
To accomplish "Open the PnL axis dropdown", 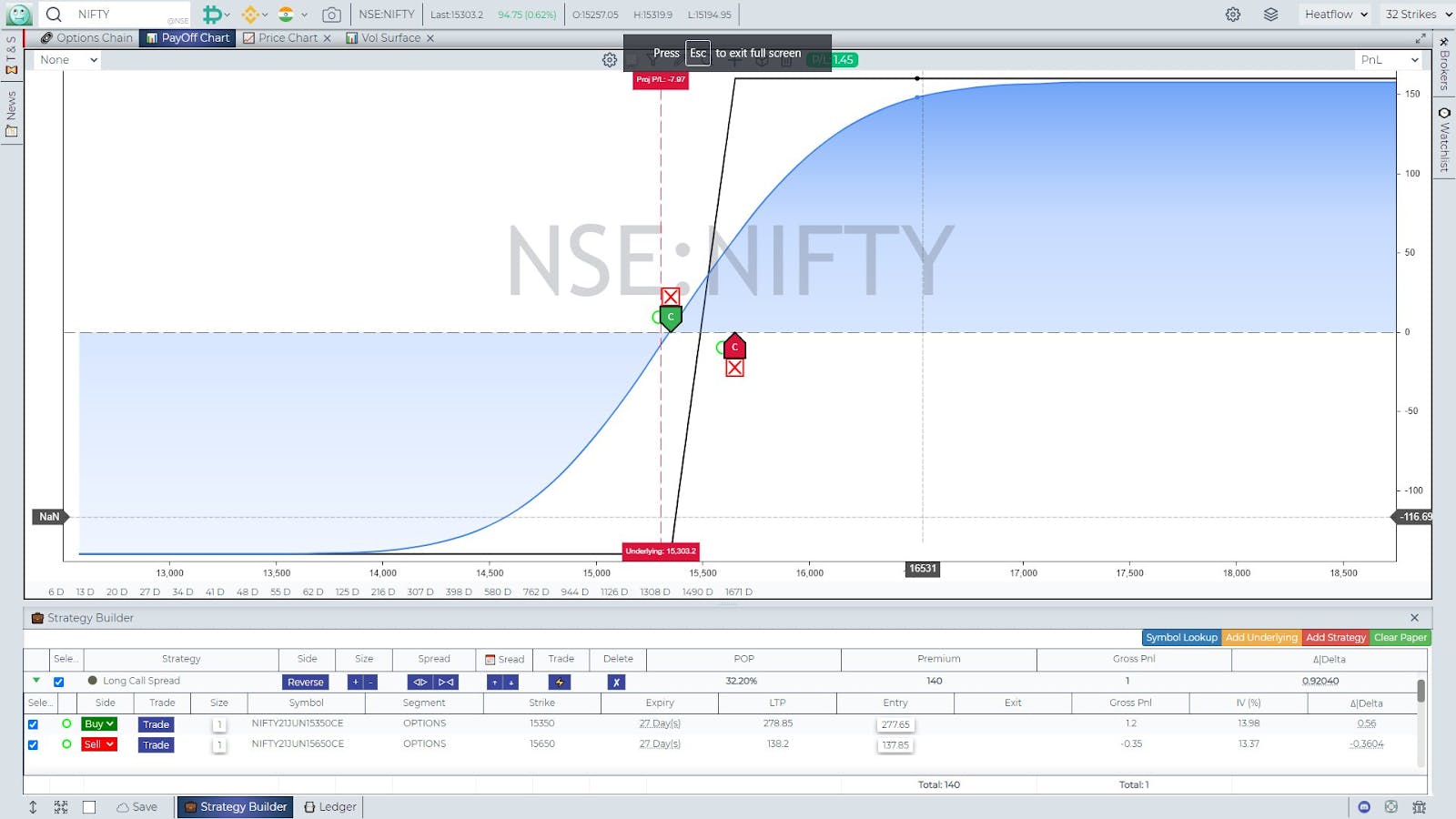I will (1389, 60).
